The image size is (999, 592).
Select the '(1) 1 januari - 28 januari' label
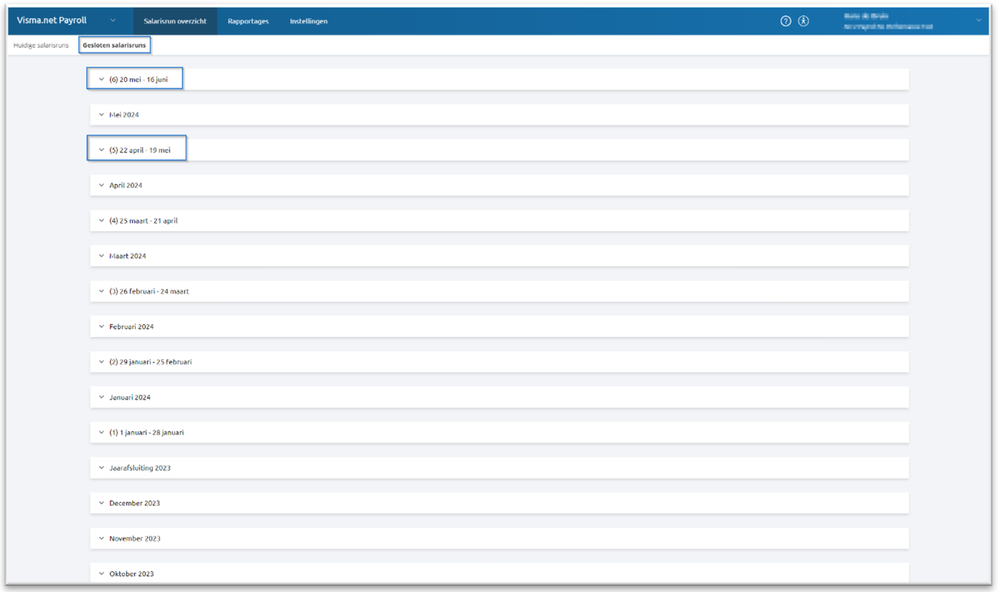point(147,433)
